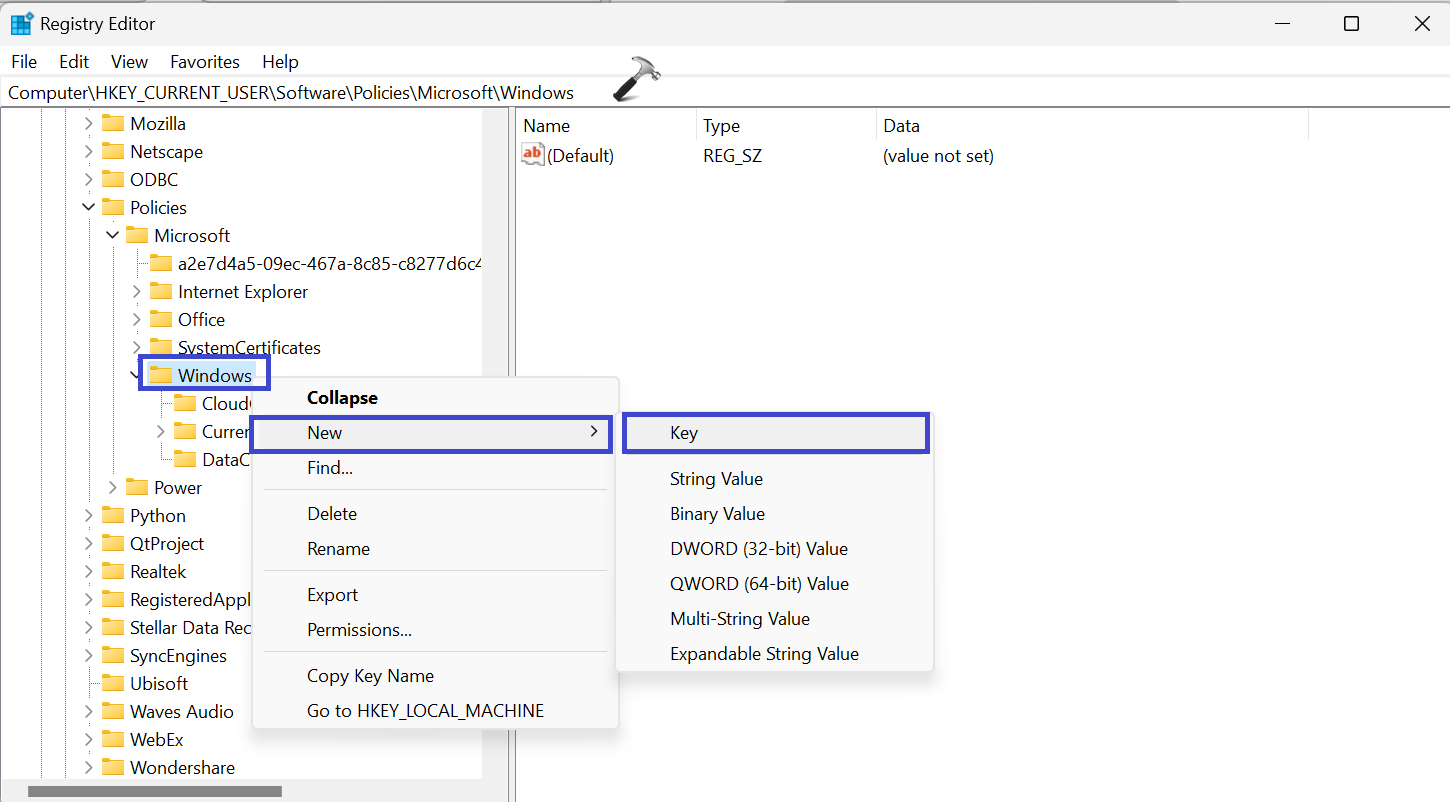Open Permissions... from the context menu

(x=435, y=630)
